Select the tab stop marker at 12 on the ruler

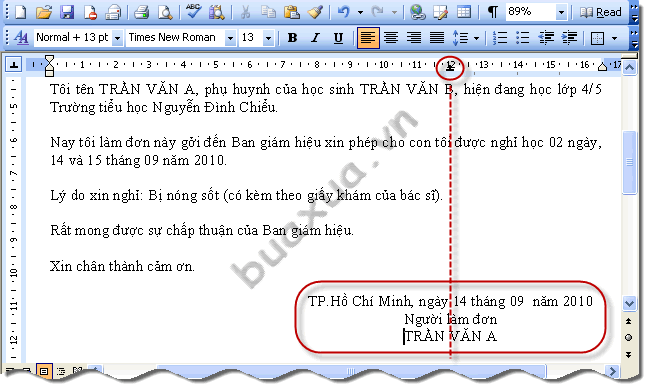(x=450, y=67)
